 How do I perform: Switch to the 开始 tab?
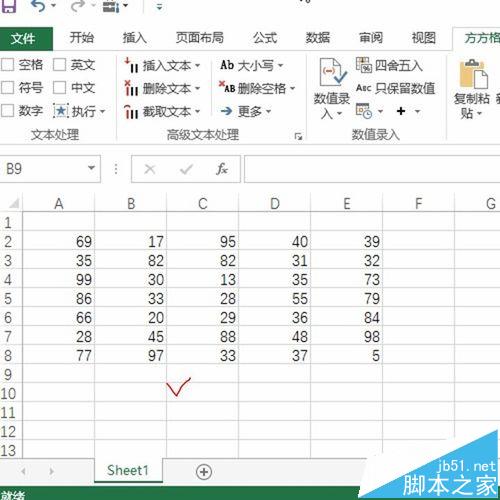[x=82, y=37]
